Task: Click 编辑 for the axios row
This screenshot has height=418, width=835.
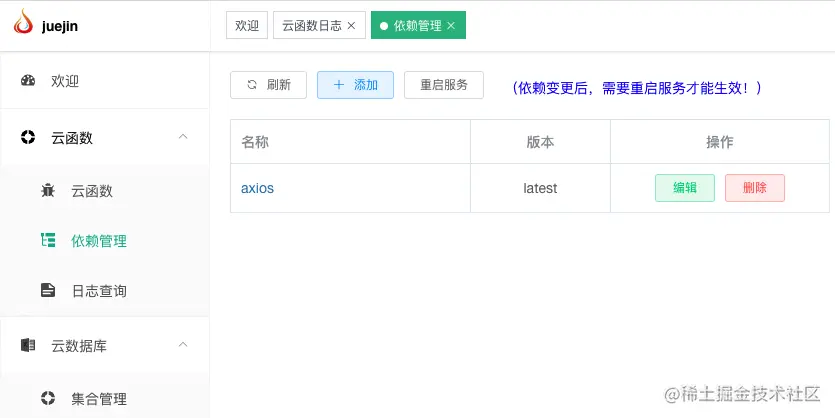Action: pos(685,188)
